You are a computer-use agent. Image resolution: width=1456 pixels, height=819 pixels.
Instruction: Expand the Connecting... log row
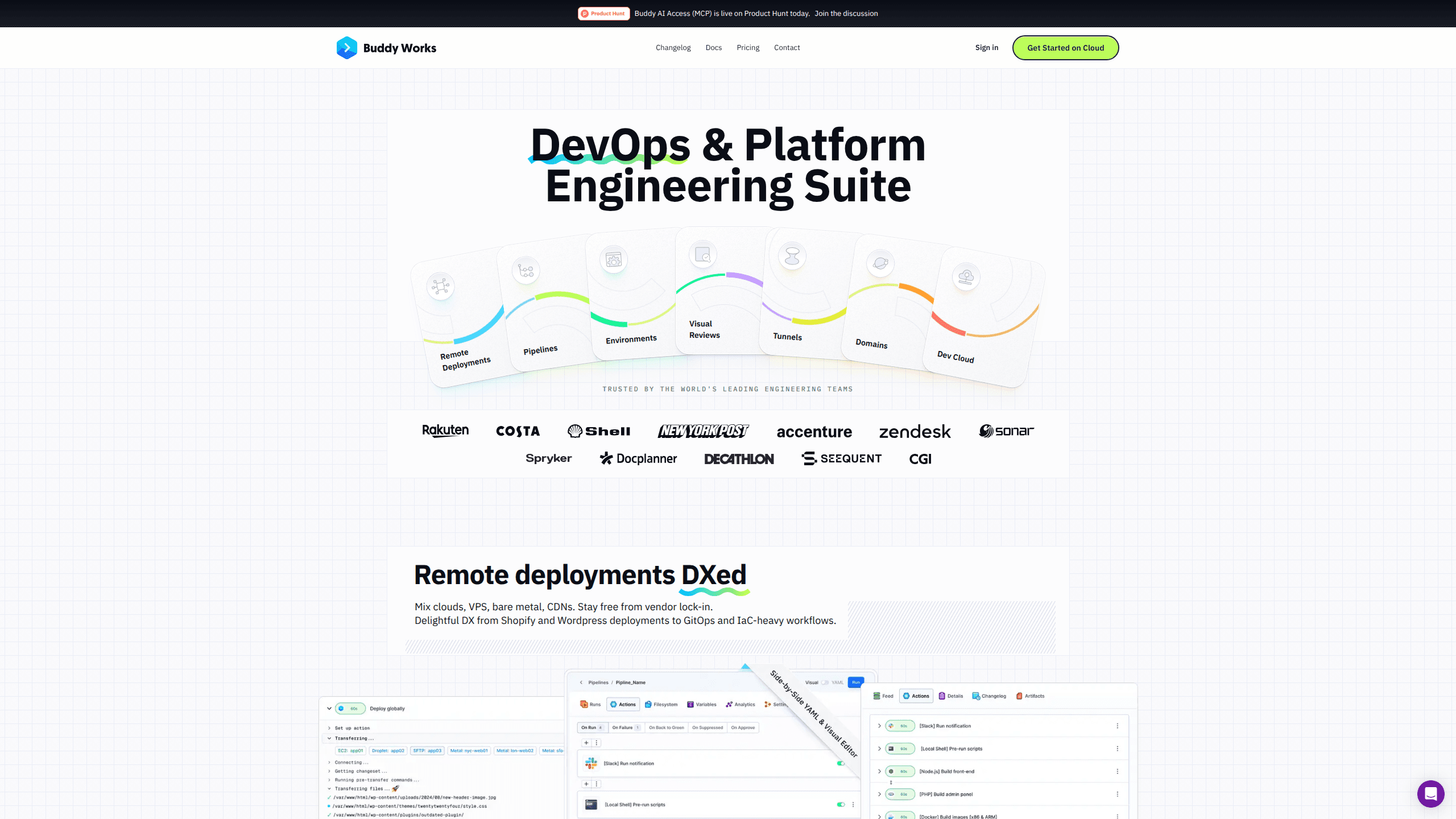(x=329, y=762)
